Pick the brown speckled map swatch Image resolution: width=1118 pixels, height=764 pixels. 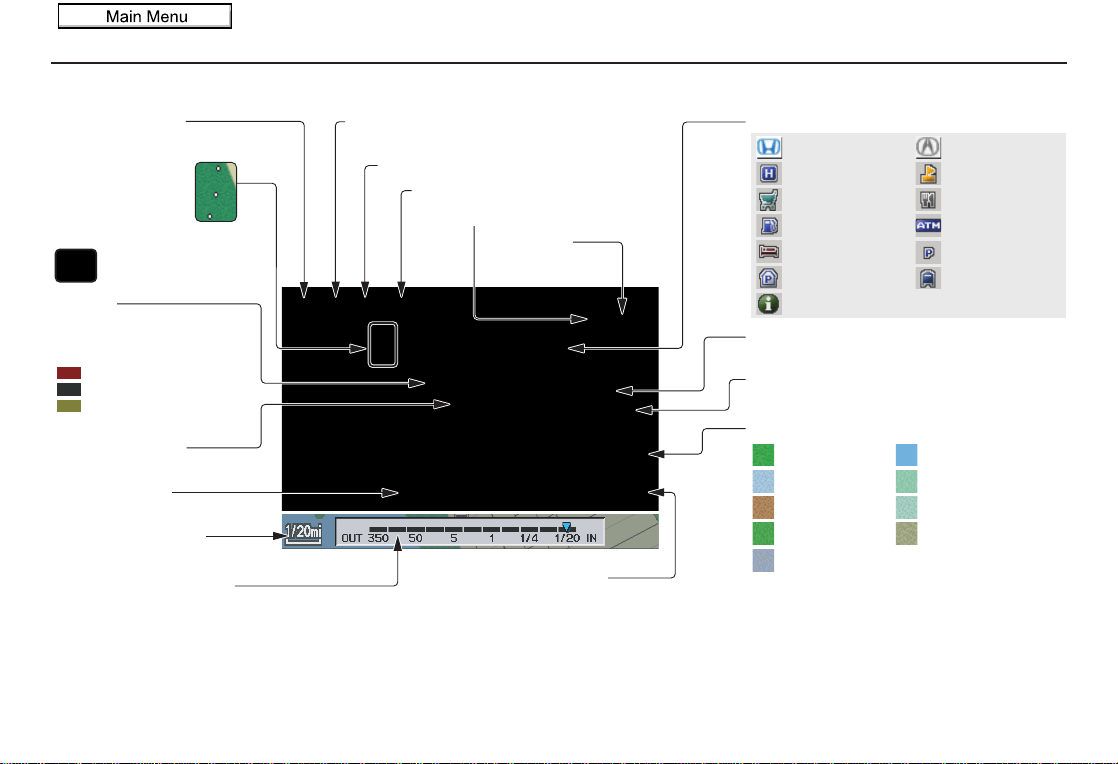click(763, 507)
